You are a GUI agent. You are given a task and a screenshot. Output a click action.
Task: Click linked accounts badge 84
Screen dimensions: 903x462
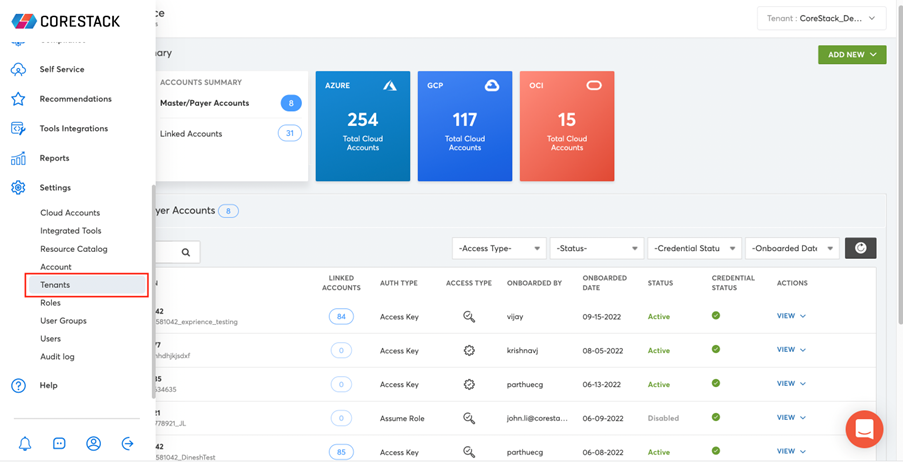click(x=341, y=316)
